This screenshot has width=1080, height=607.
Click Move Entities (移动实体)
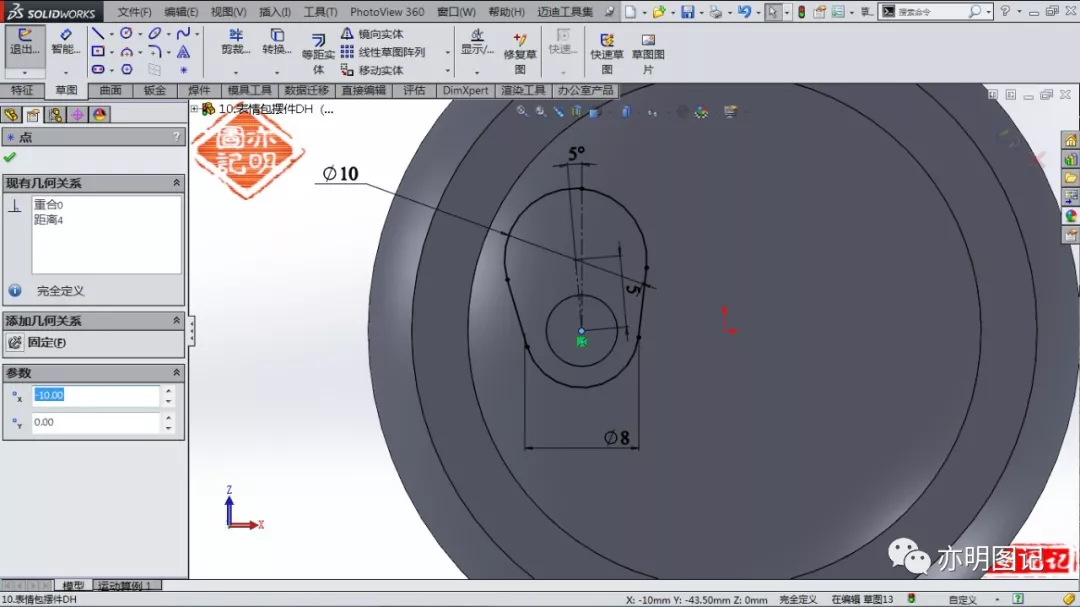tap(372, 70)
